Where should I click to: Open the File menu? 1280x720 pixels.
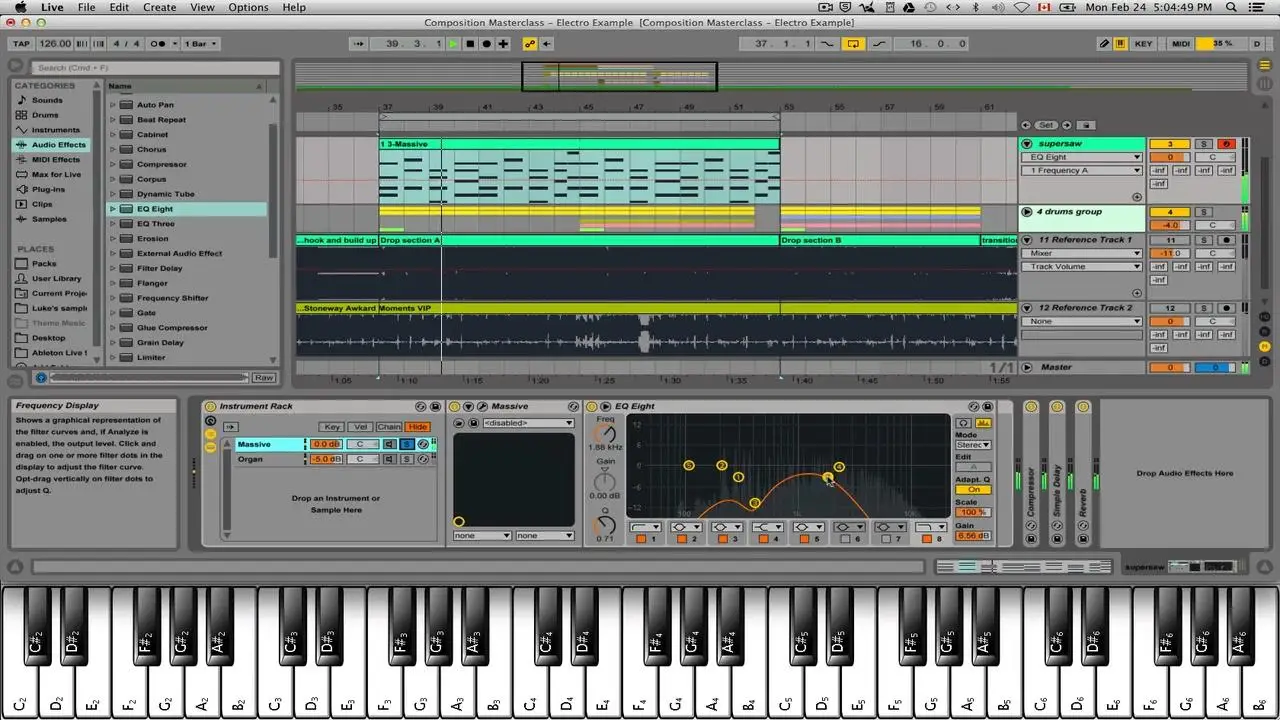click(87, 7)
